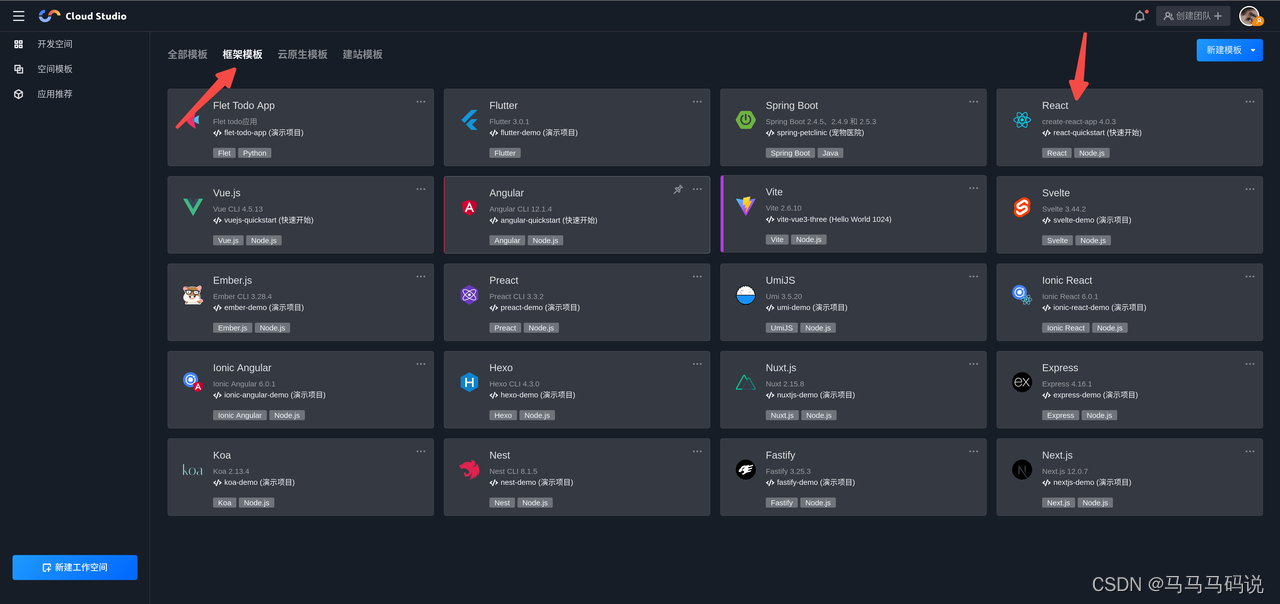Open the user avatar profile
The image size is (1280, 604).
tap(1250, 16)
